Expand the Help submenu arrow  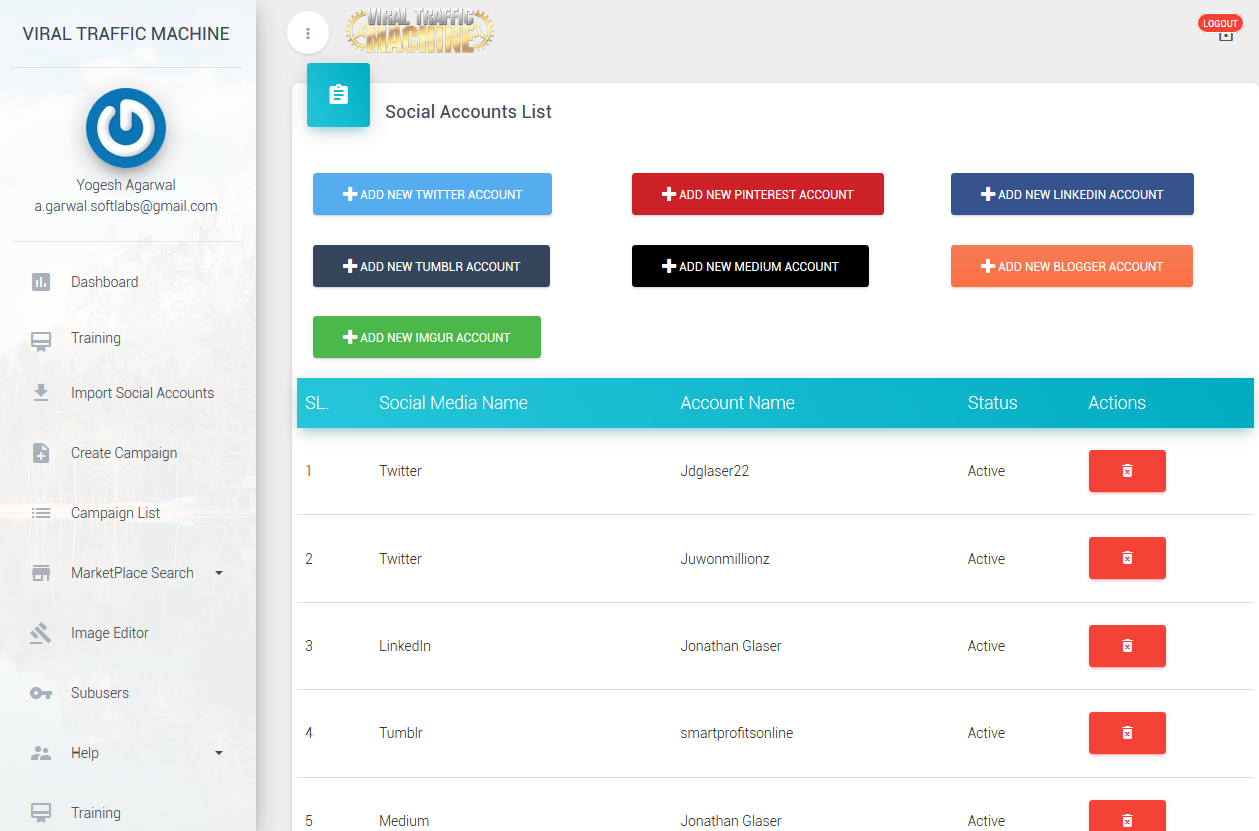(219, 753)
